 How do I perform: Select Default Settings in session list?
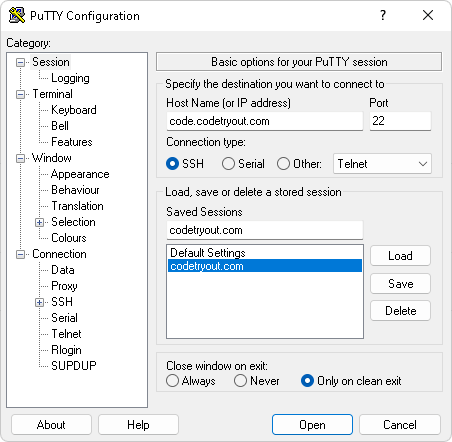[x=265, y=253]
